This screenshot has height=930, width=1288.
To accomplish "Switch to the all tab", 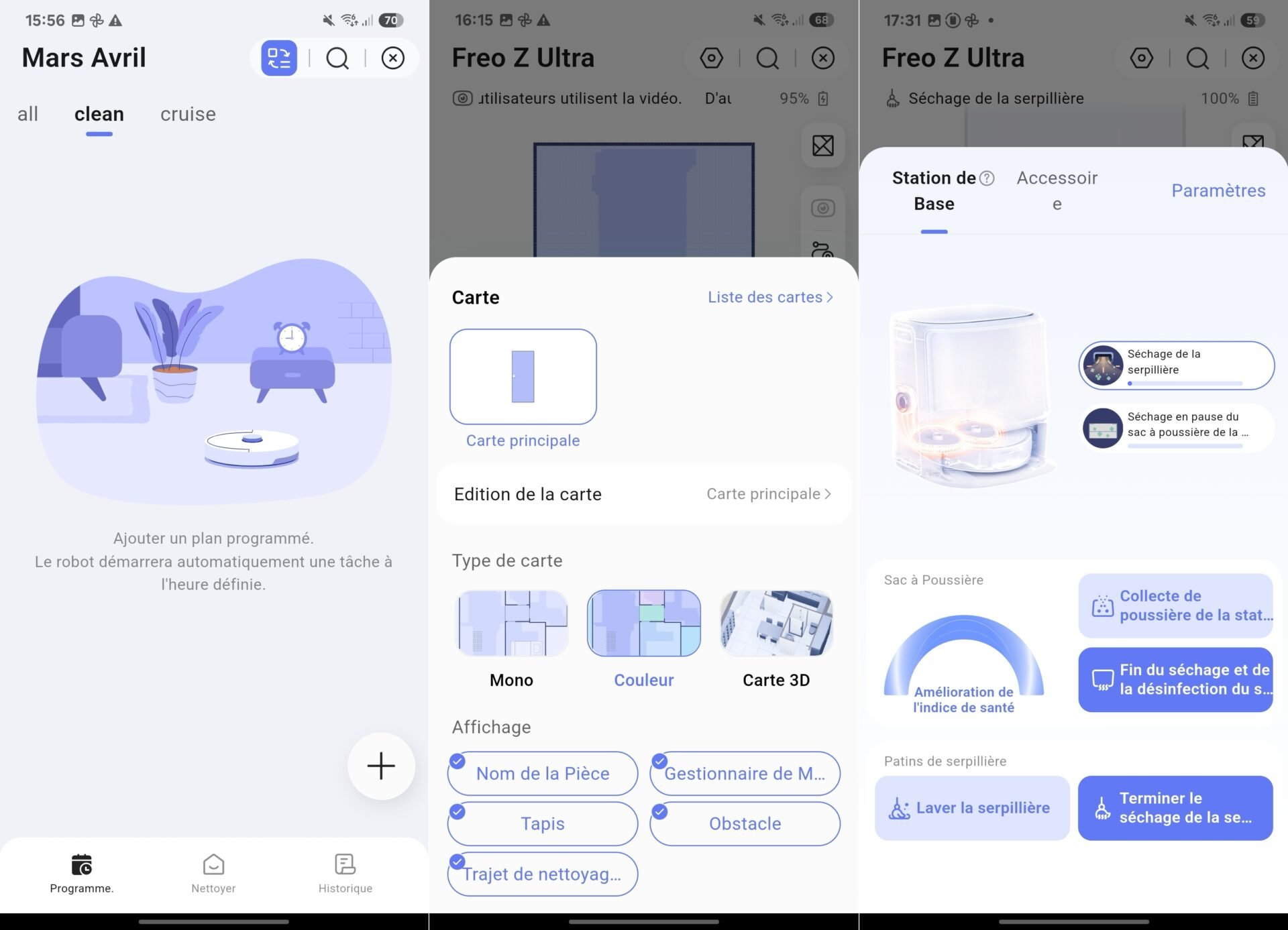I will click(x=28, y=114).
